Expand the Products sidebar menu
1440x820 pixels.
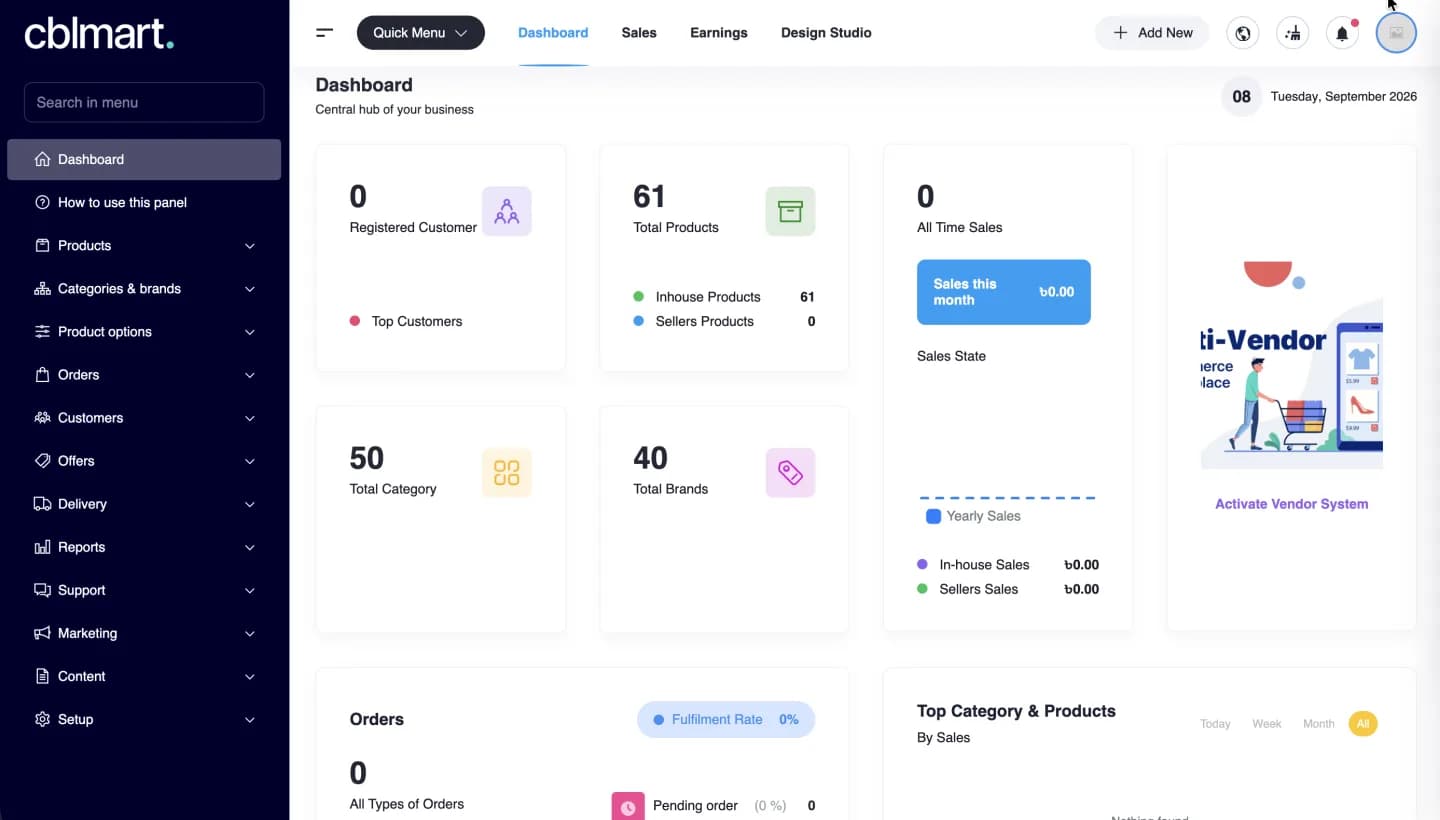[144, 246]
